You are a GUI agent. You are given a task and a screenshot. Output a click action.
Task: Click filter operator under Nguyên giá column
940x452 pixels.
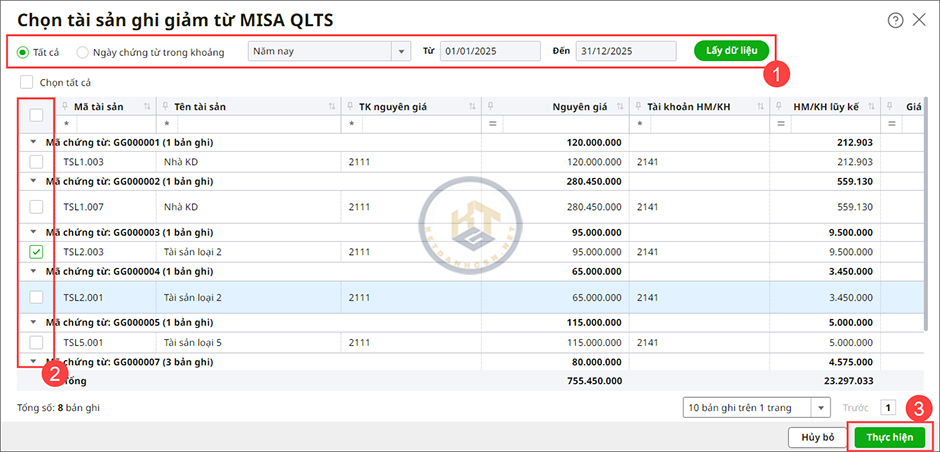[493, 124]
